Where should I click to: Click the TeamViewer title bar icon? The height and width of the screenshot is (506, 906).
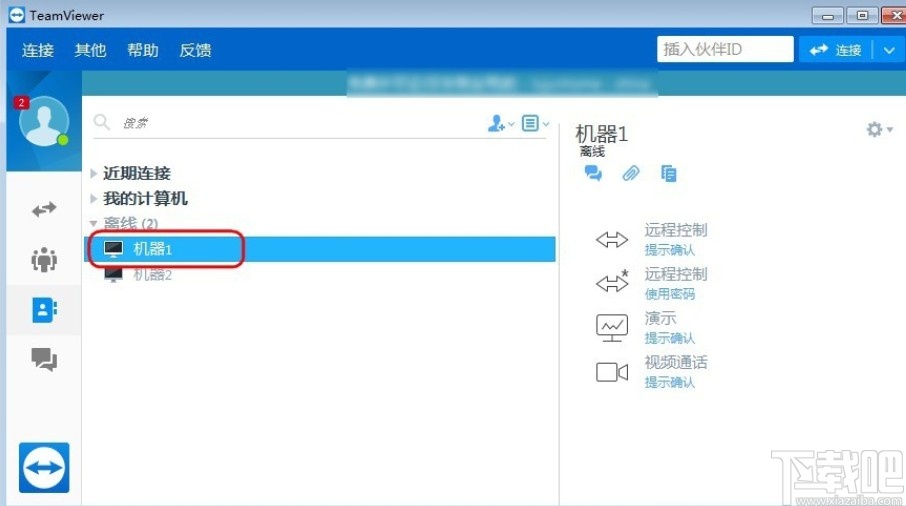click(17, 15)
